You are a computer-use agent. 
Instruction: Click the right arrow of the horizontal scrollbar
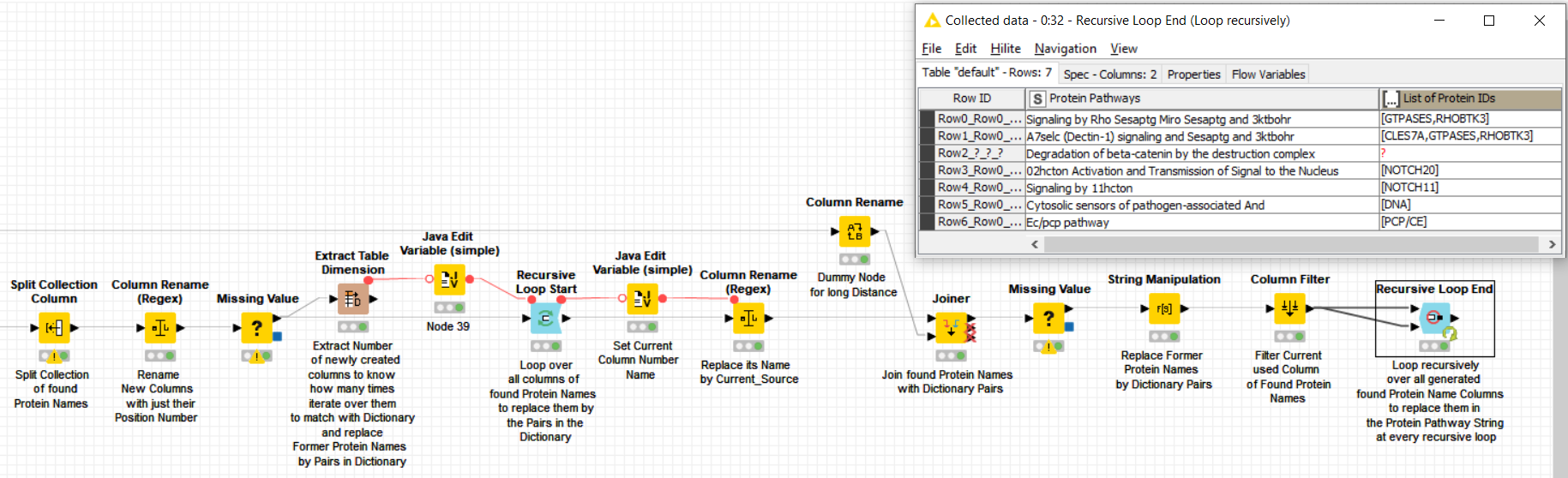[1553, 244]
